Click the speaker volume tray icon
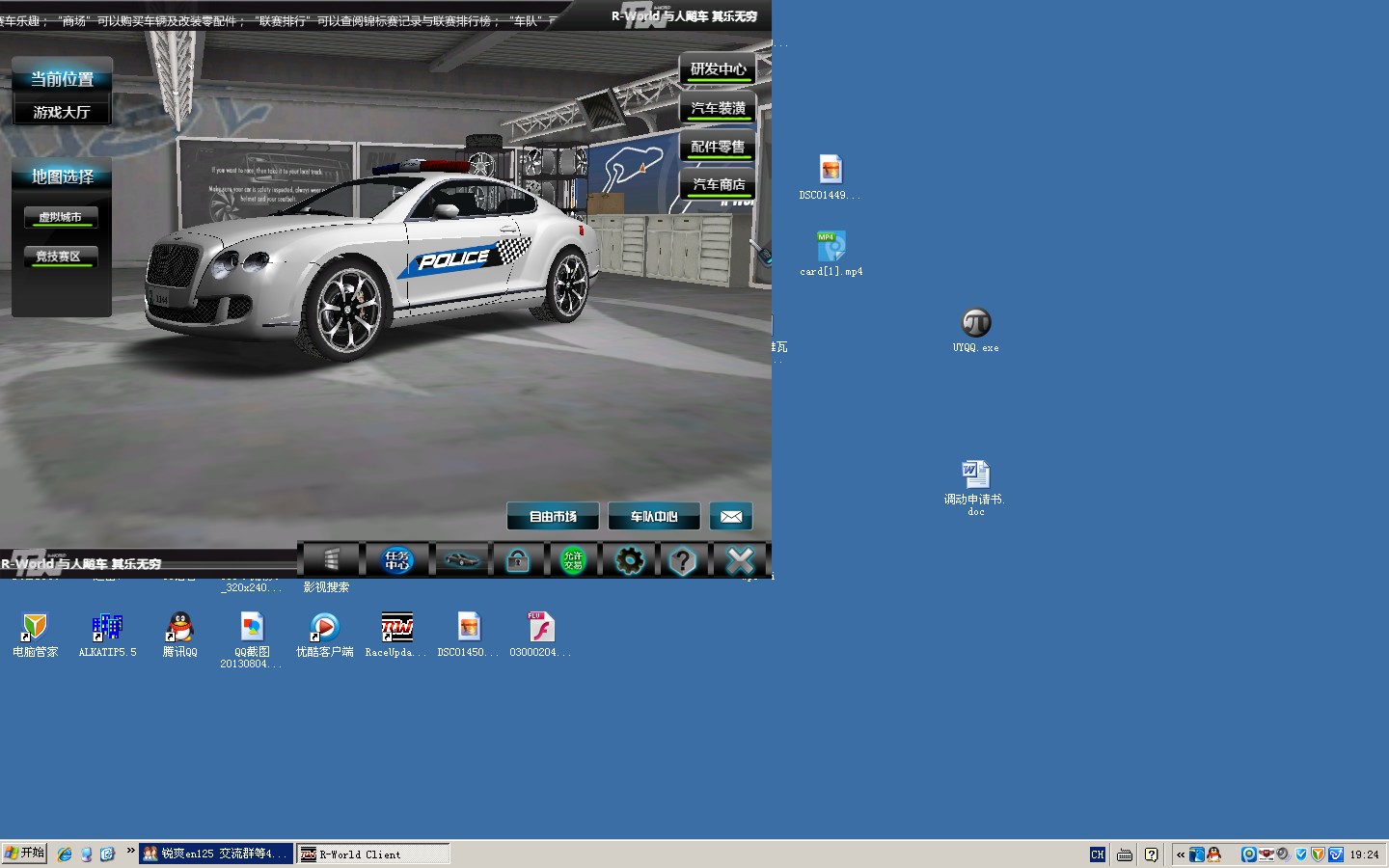The height and width of the screenshot is (868, 1389). tap(1283, 854)
